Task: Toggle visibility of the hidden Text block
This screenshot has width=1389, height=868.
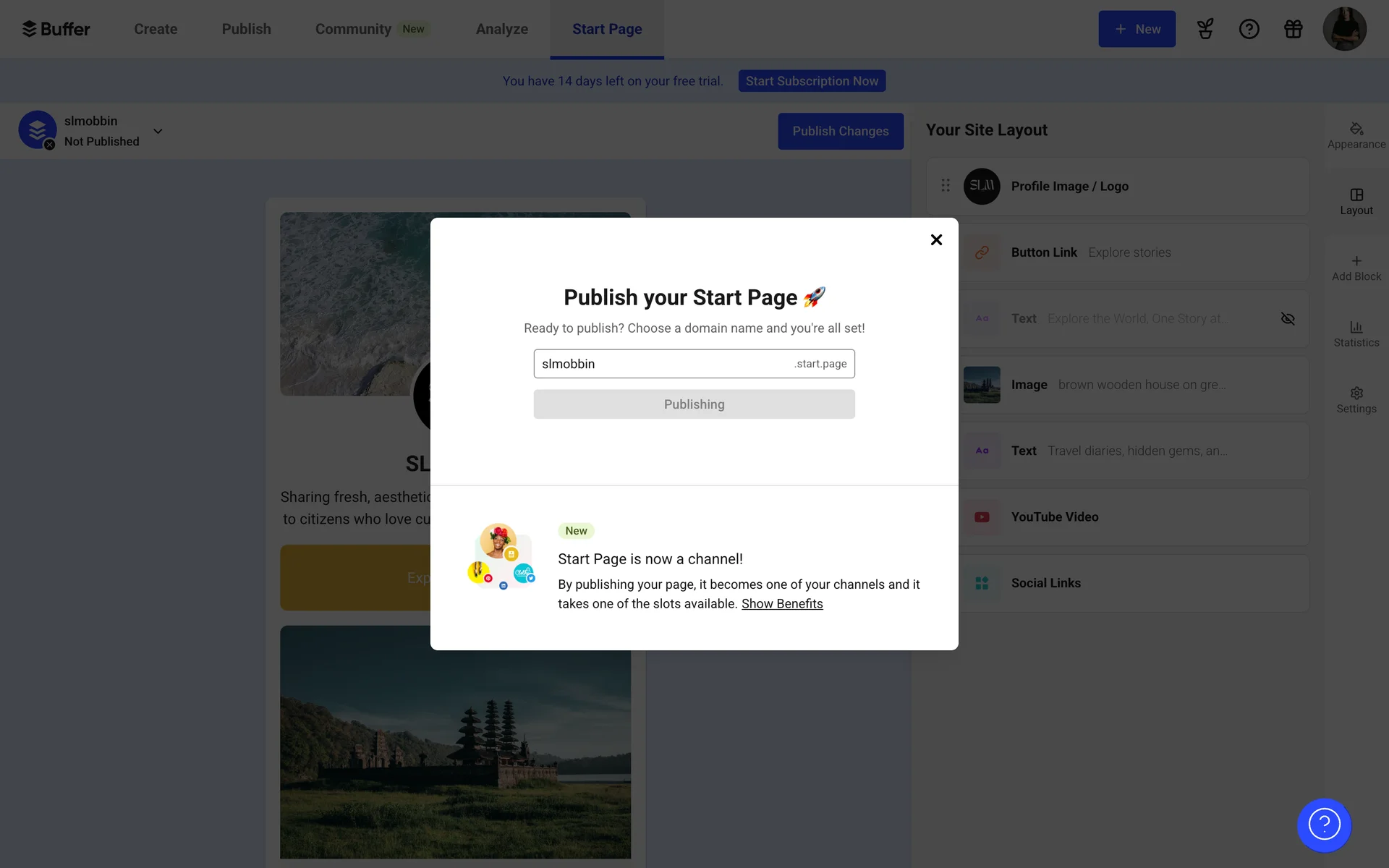Action: pos(1288,319)
